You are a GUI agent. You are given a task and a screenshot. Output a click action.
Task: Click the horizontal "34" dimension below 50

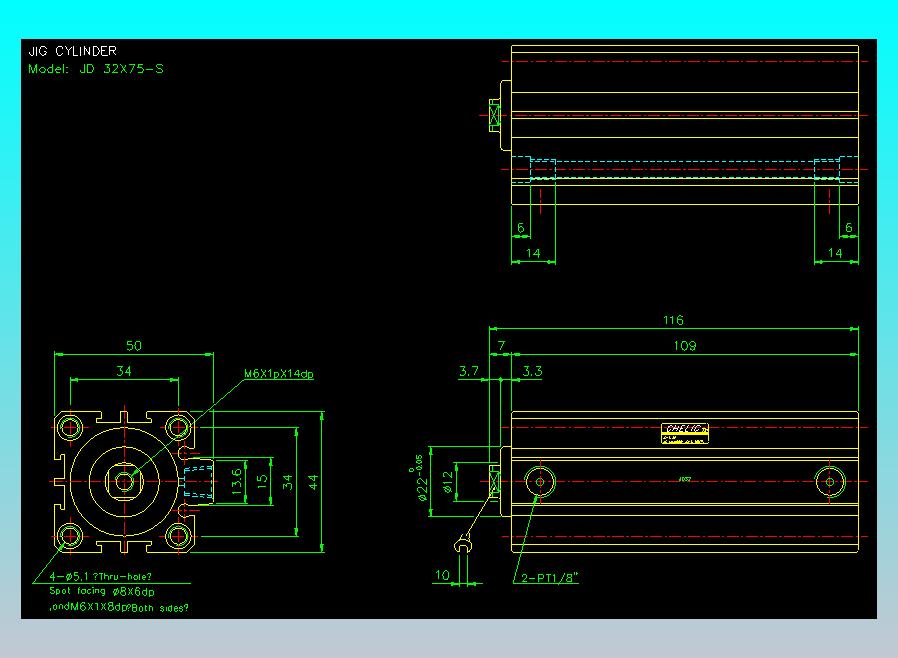point(124,371)
